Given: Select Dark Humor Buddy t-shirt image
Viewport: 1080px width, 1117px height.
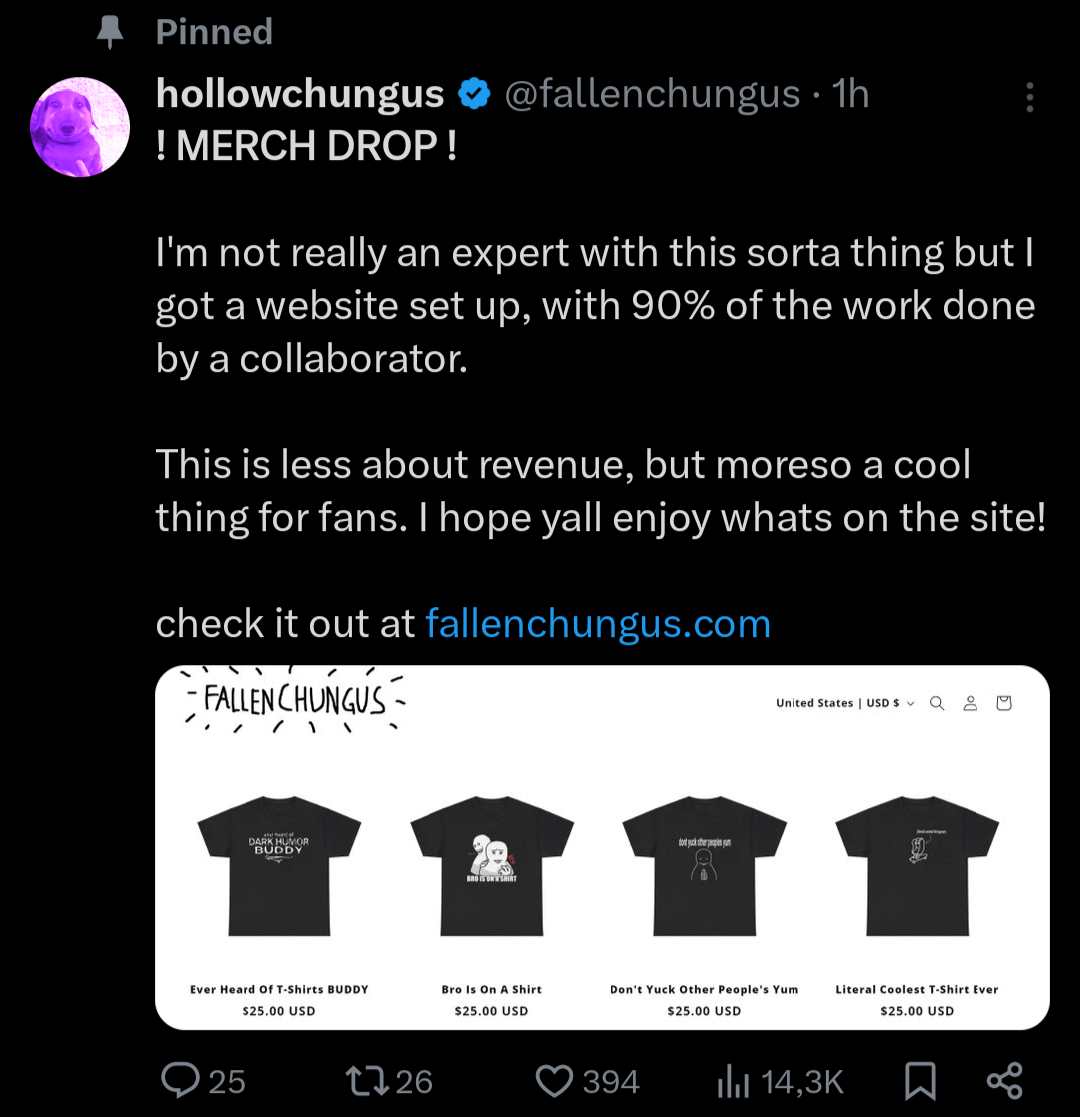Looking at the screenshot, I should 279,865.
